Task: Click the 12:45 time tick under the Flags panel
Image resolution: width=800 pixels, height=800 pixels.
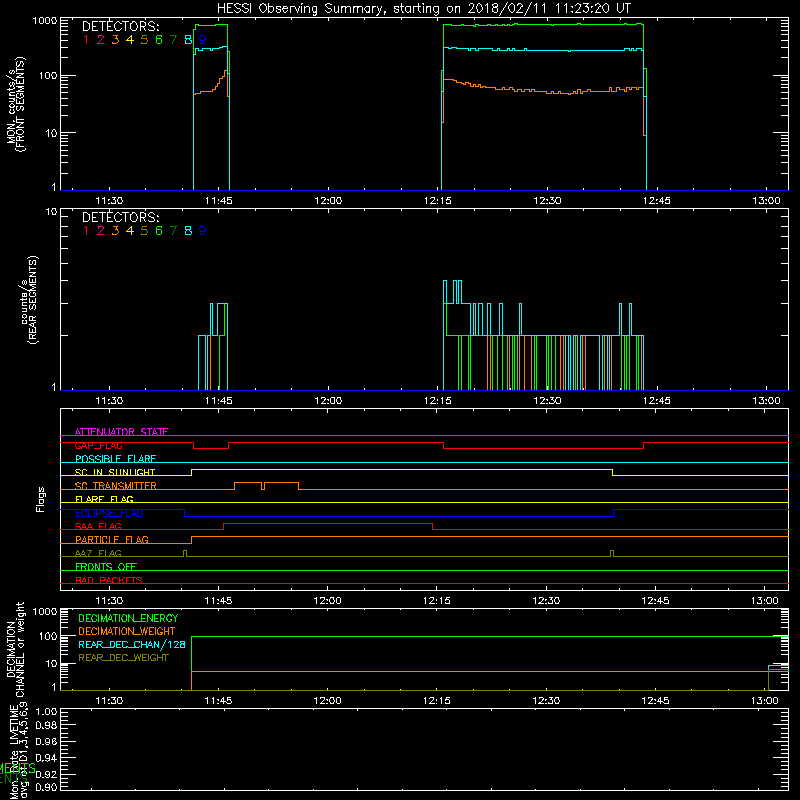Action: click(656, 601)
